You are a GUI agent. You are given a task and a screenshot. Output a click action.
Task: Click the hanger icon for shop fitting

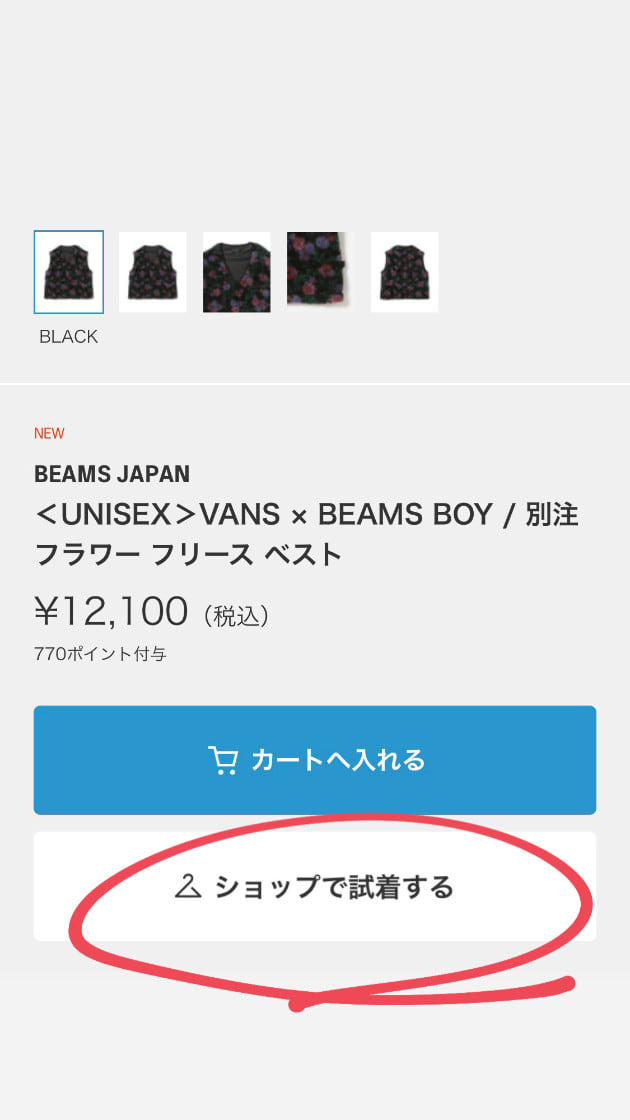point(189,886)
